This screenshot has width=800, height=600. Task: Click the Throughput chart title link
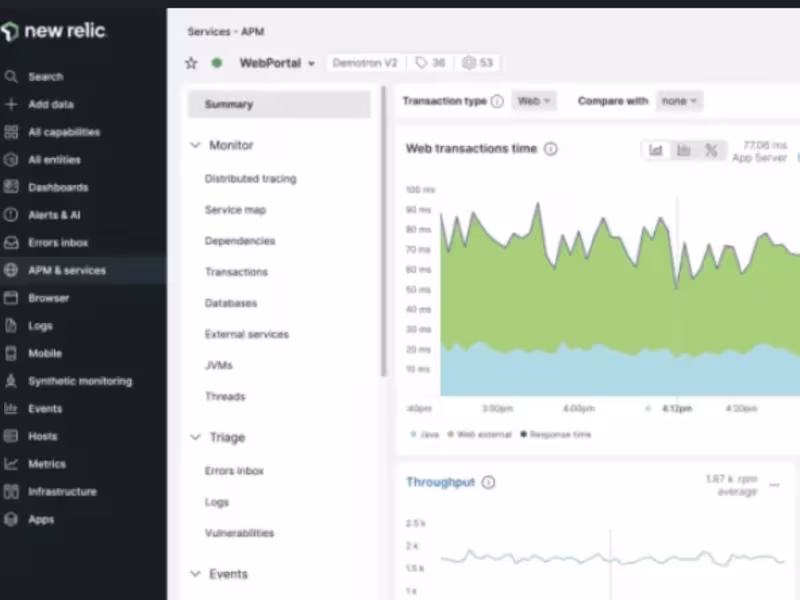[440, 482]
